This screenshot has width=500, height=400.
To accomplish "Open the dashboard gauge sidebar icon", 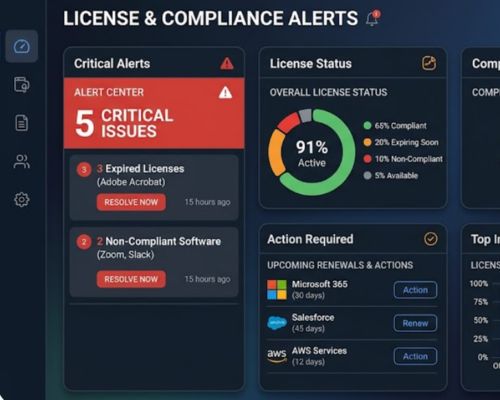I will tap(22, 46).
